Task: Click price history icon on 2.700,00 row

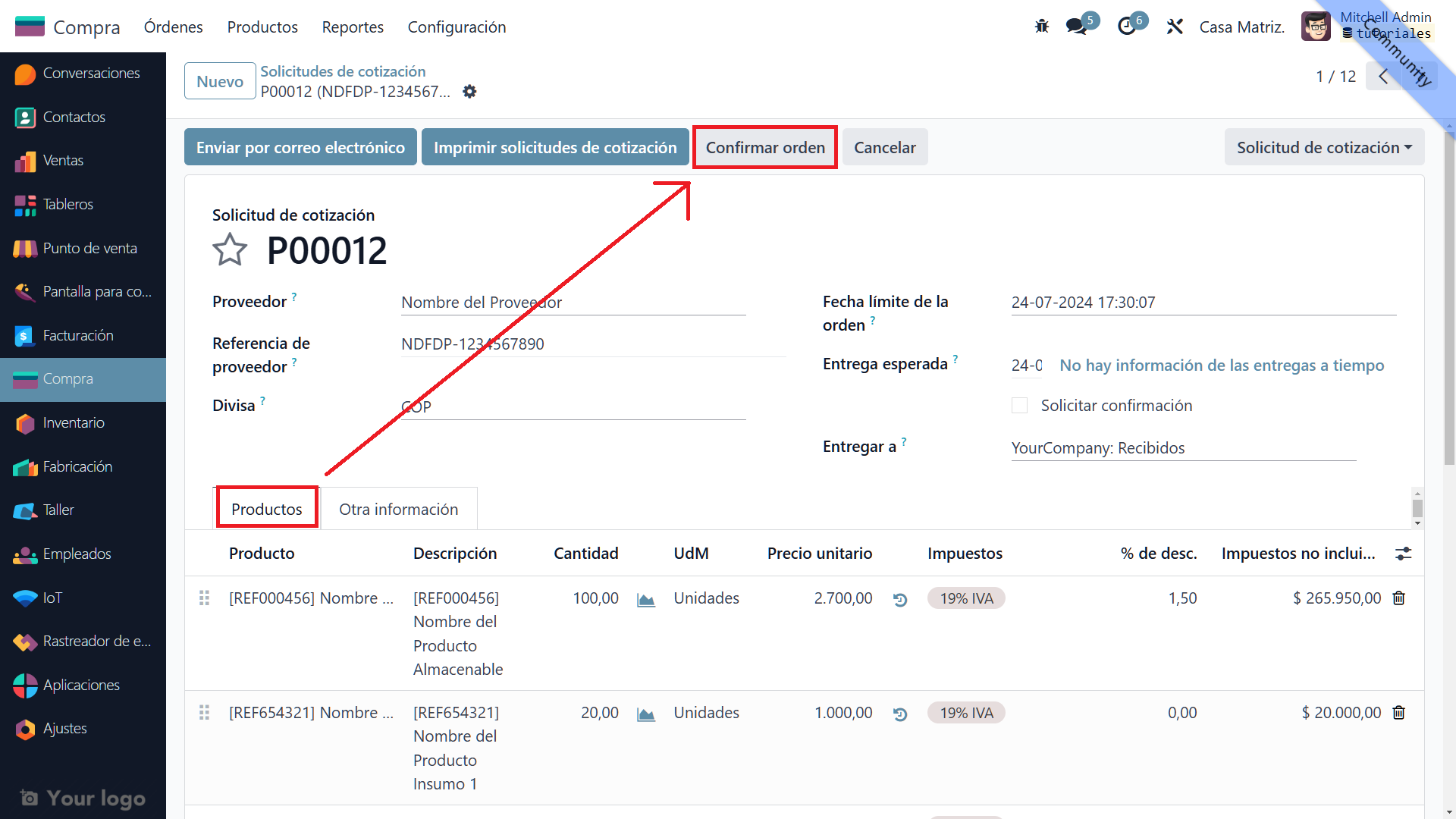Action: coord(900,599)
